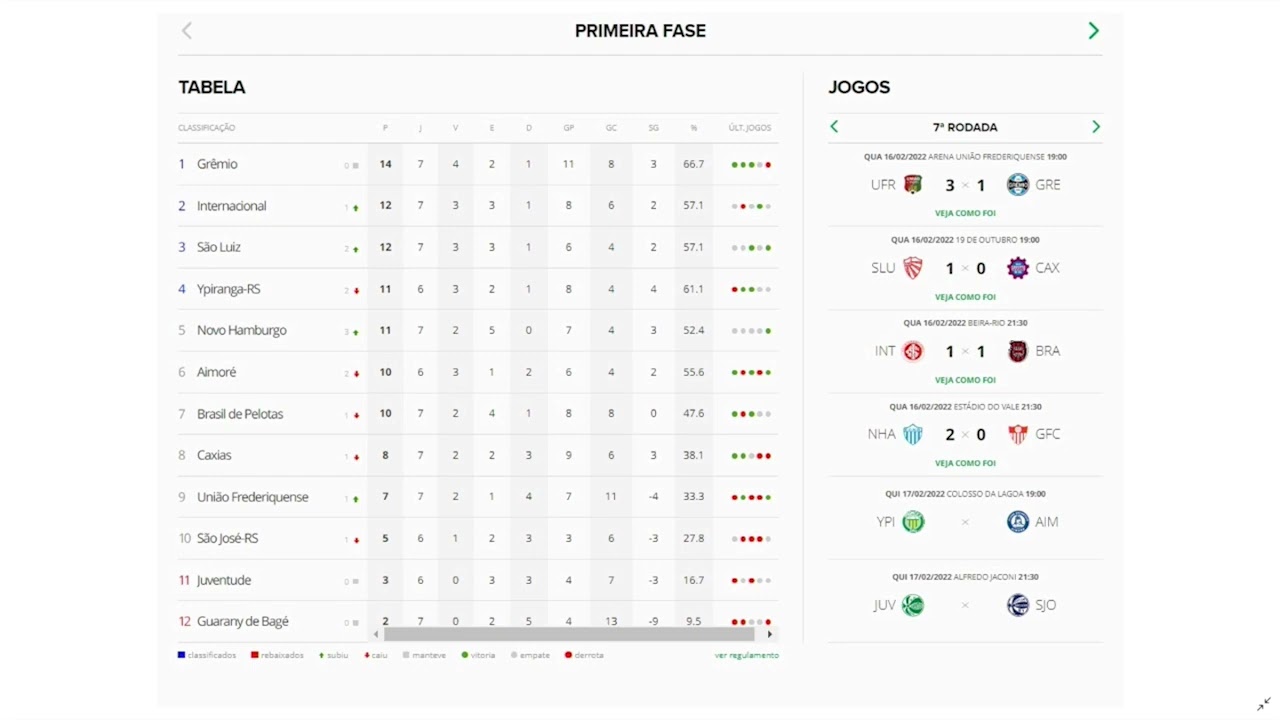
Task: Open 'Veja como foi' for INT vs BRA
Action: coord(965,380)
